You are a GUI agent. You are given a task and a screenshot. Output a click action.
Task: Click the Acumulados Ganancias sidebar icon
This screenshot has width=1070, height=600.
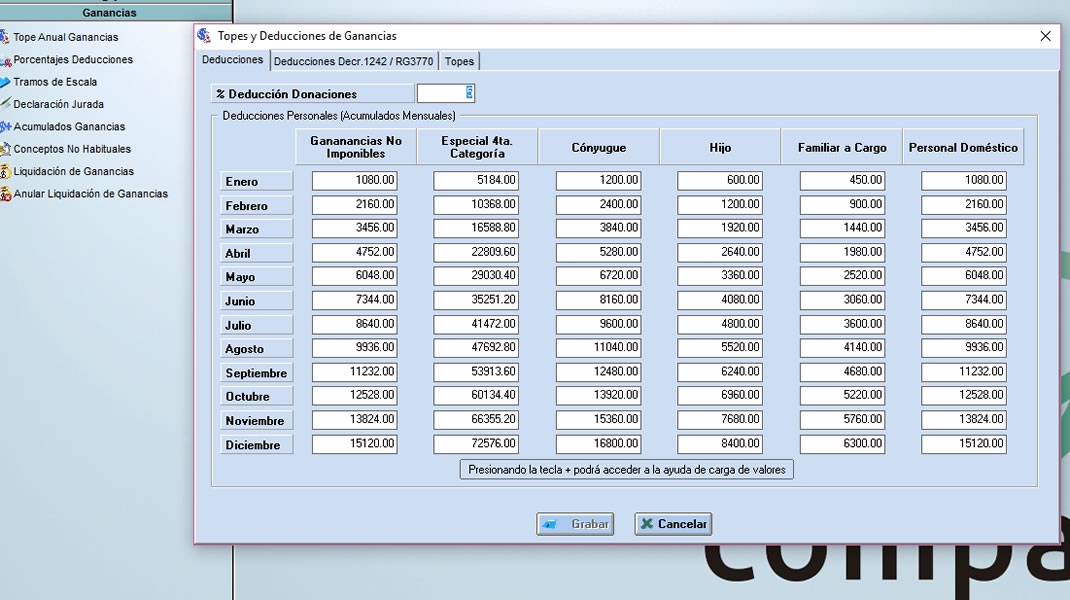pyautogui.click(x=5, y=126)
